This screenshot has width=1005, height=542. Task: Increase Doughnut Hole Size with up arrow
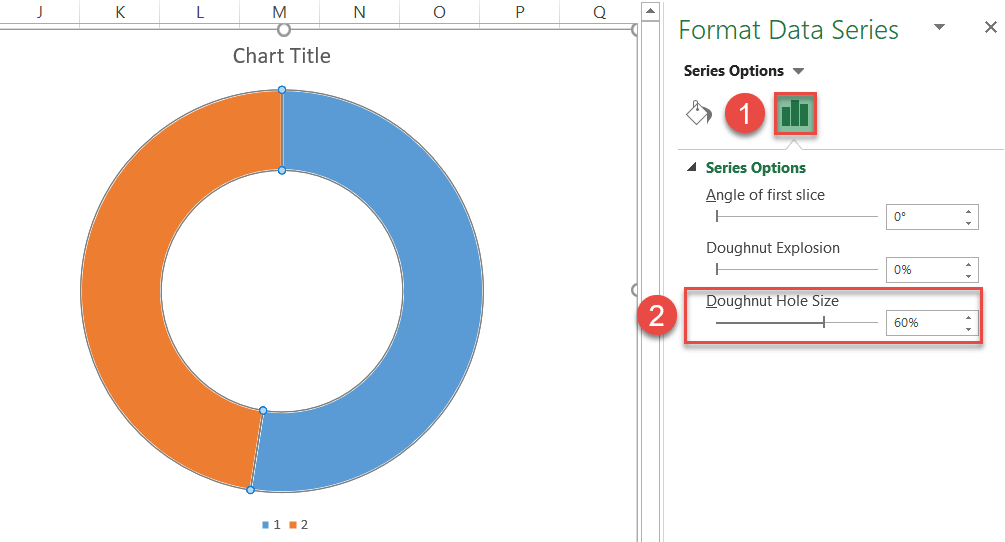click(x=968, y=317)
